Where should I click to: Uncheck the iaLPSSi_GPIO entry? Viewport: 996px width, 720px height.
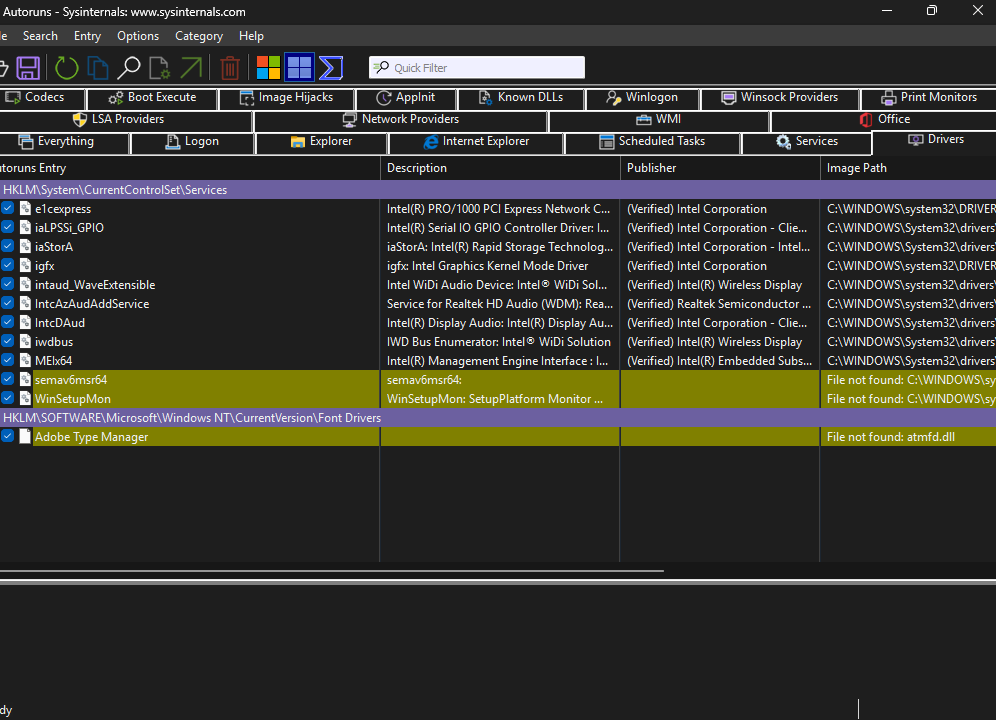point(8,227)
